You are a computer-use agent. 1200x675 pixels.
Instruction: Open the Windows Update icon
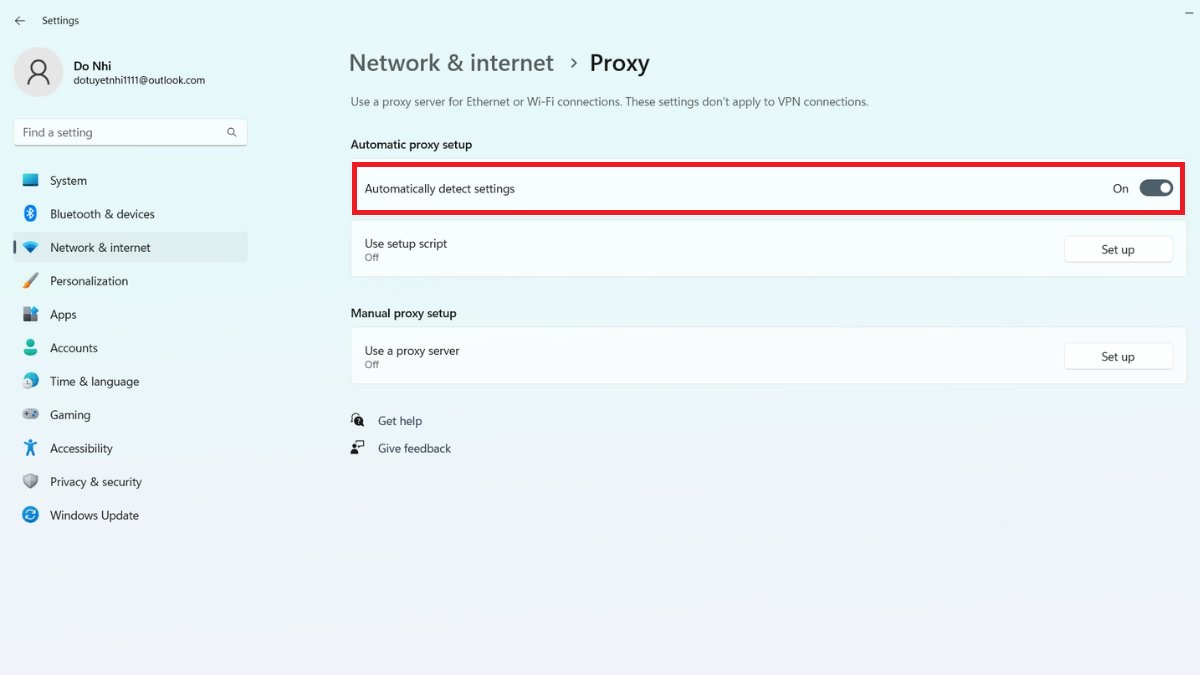click(30, 515)
